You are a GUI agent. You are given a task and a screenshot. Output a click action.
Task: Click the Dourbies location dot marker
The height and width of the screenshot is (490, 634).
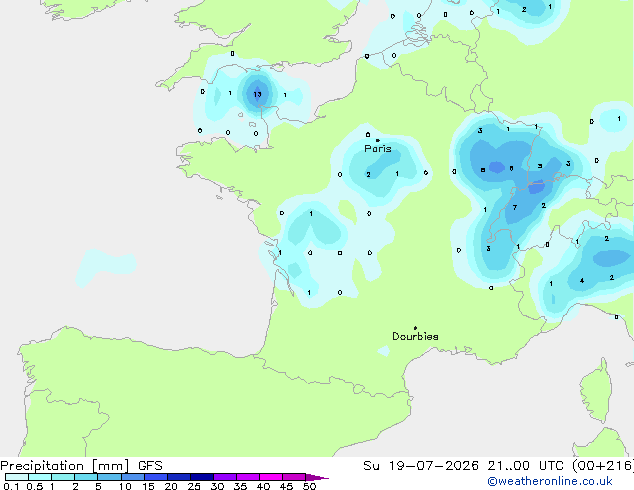coord(415,328)
